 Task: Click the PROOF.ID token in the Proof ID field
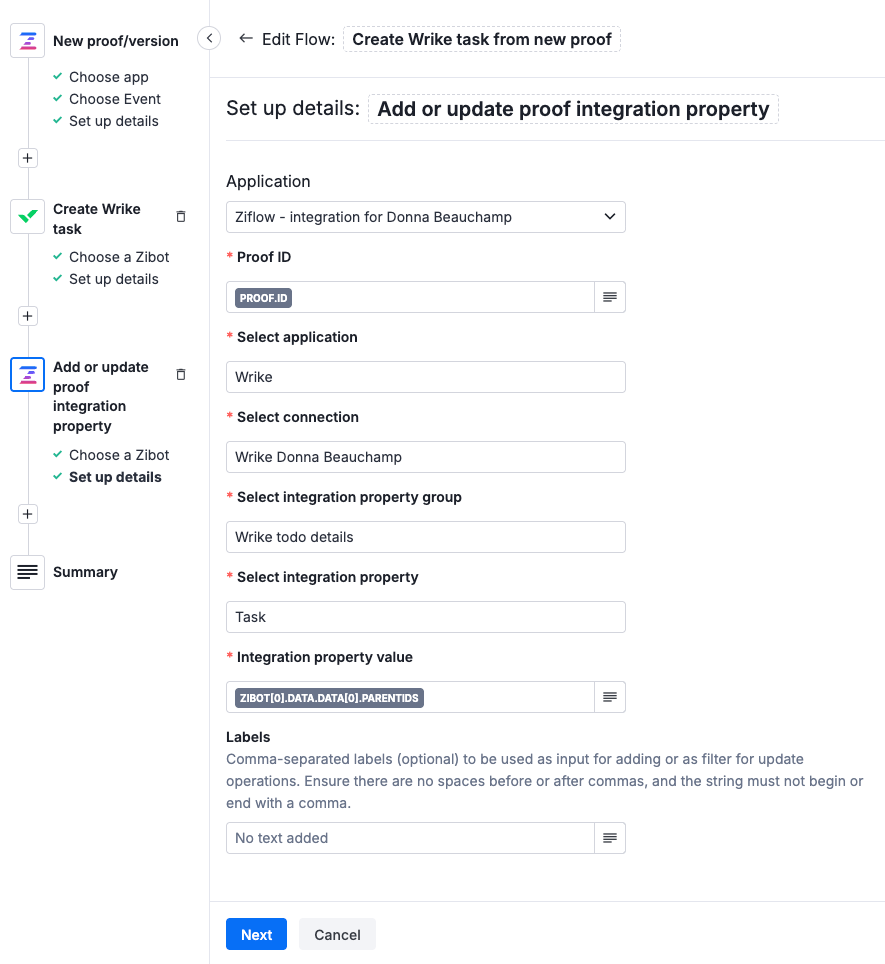(262, 297)
